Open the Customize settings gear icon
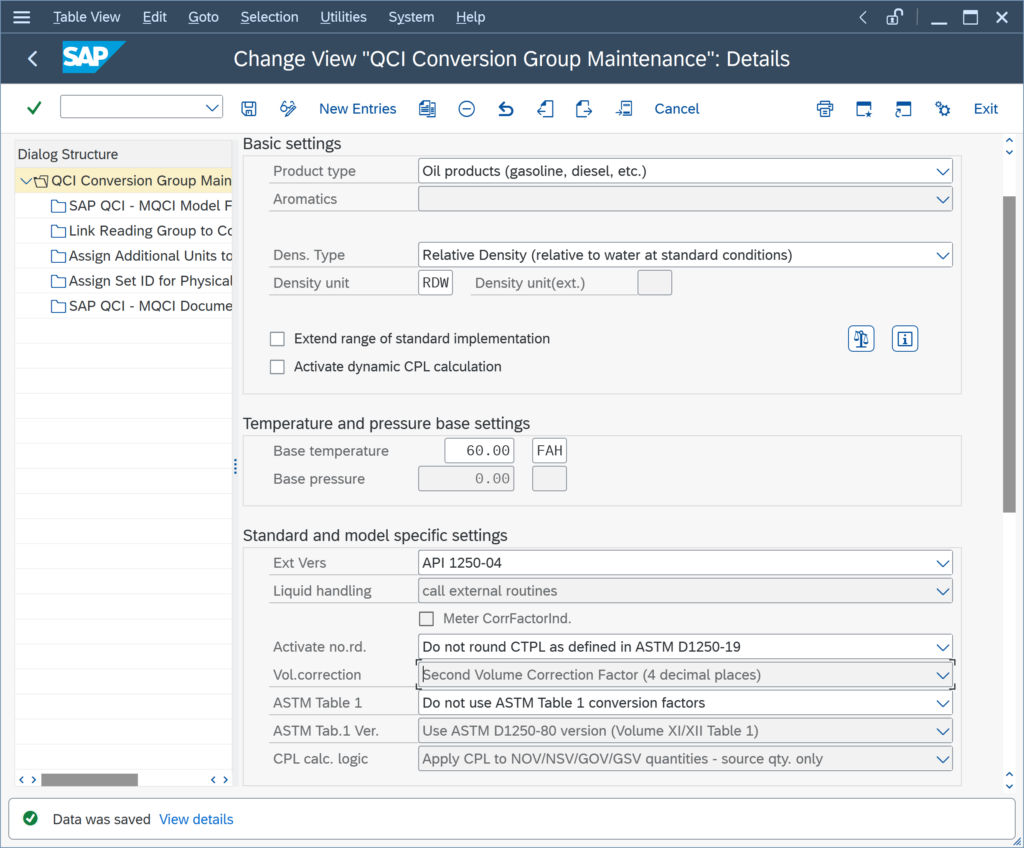This screenshot has height=848, width=1024. click(x=942, y=108)
